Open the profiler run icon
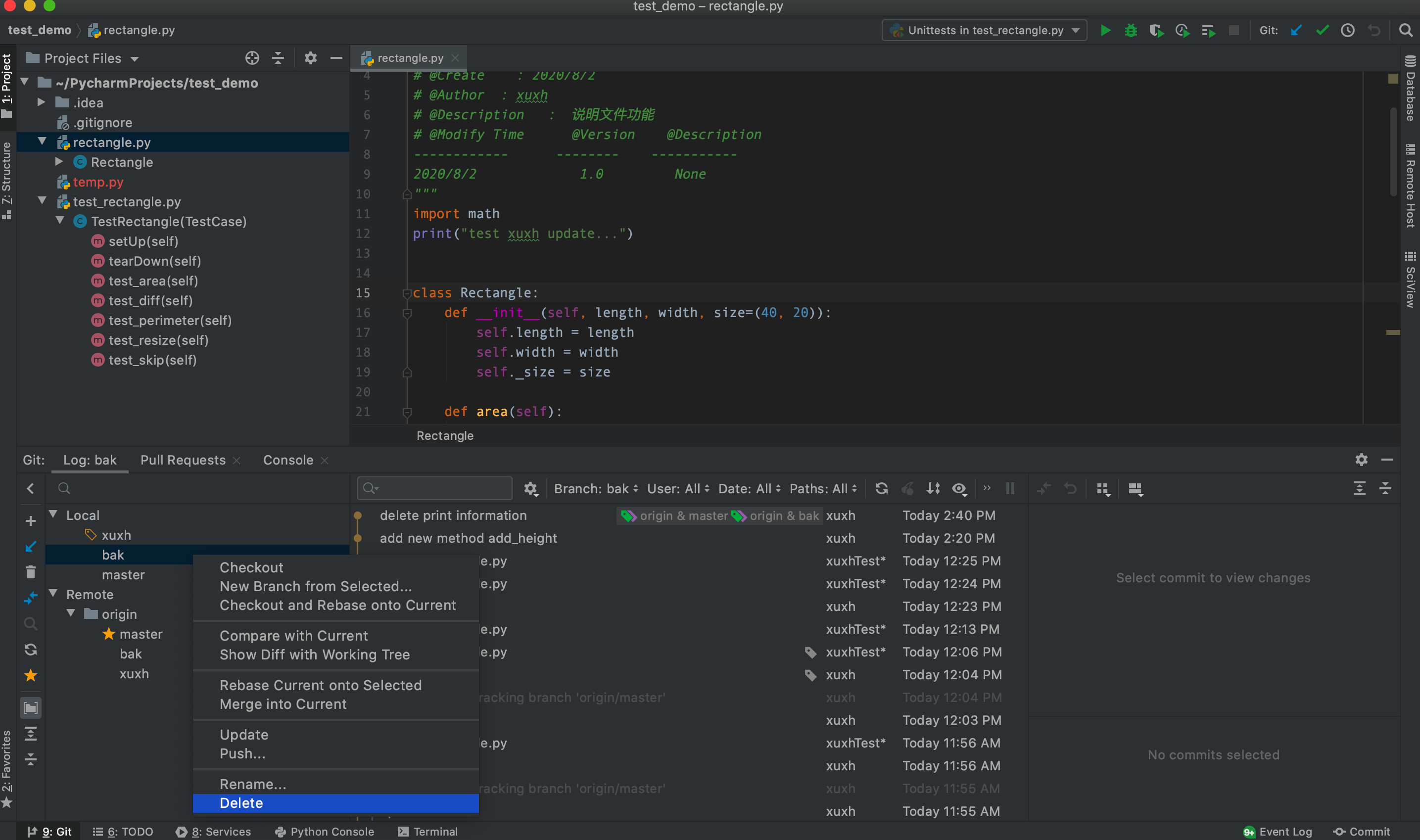Image resolution: width=1420 pixels, height=840 pixels. pyautogui.click(x=1182, y=30)
